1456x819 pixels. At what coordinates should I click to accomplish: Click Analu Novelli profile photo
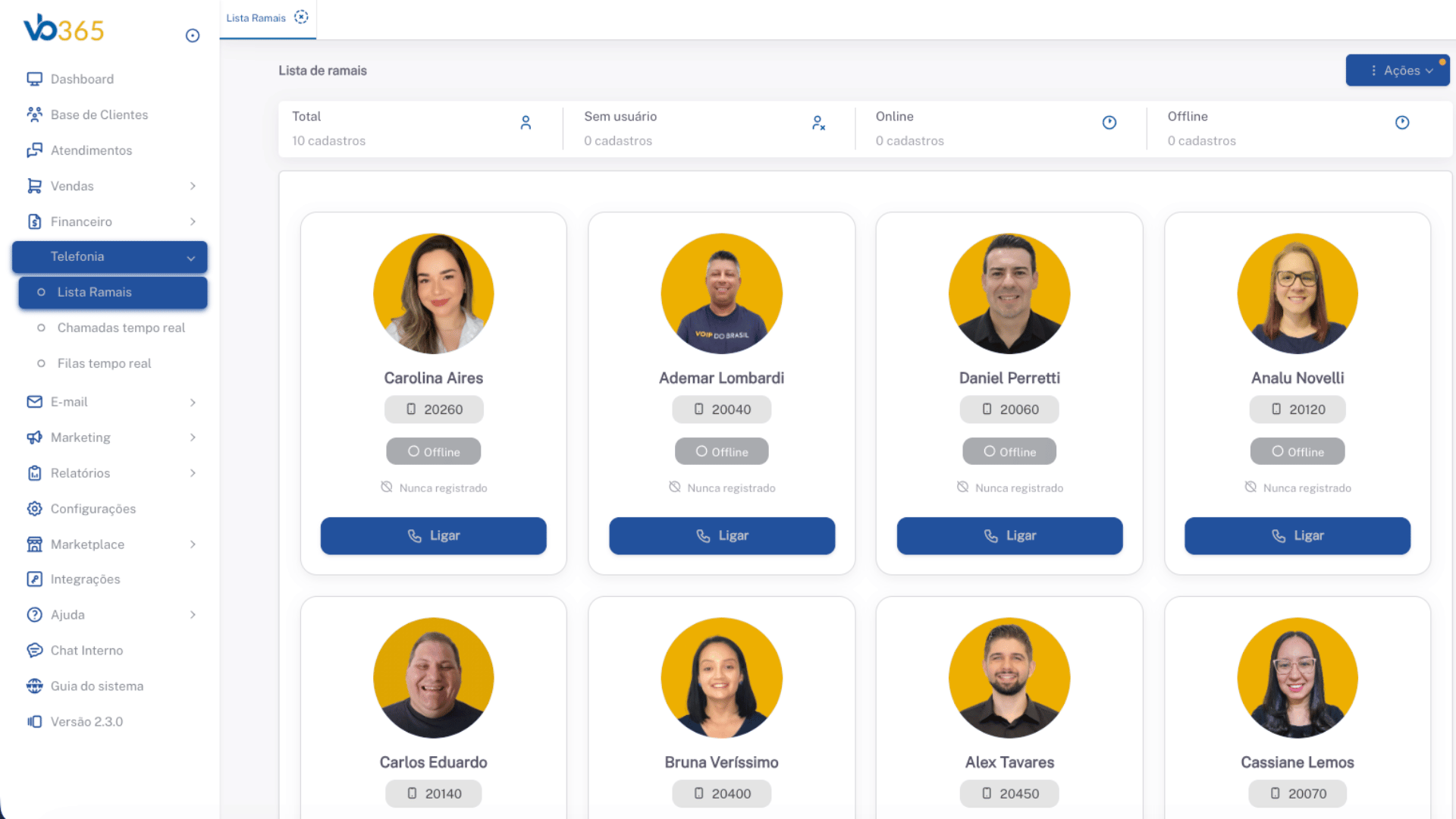[x=1298, y=293]
